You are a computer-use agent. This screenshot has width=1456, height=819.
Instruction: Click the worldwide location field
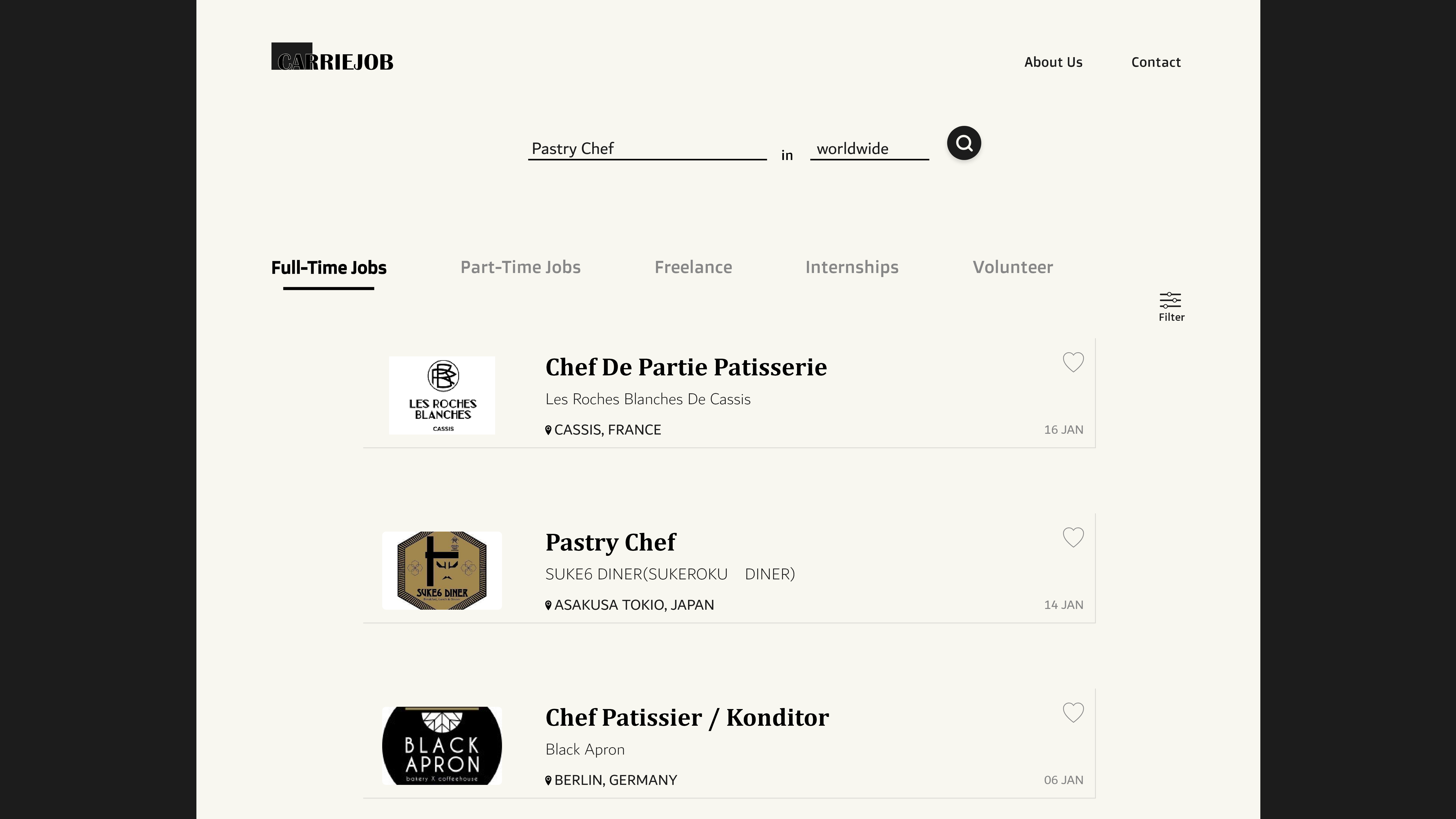tap(869, 149)
